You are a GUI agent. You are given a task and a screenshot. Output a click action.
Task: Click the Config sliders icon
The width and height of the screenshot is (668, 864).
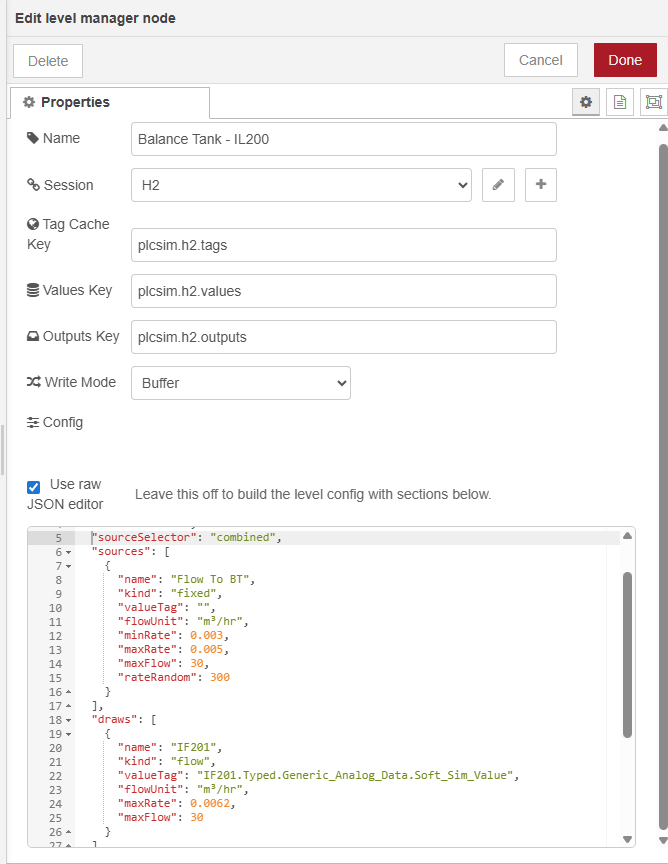[x=33, y=423]
